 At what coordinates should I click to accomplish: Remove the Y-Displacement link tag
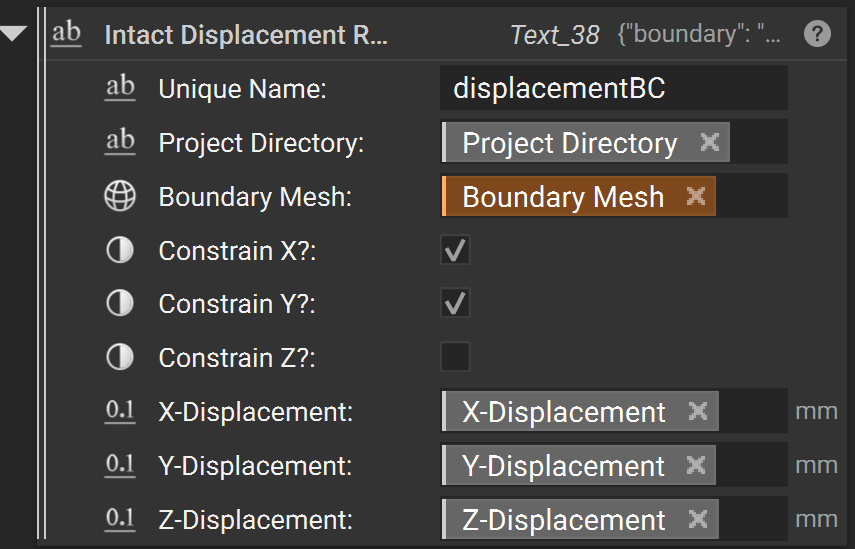pyautogui.click(x=697, y=465)
